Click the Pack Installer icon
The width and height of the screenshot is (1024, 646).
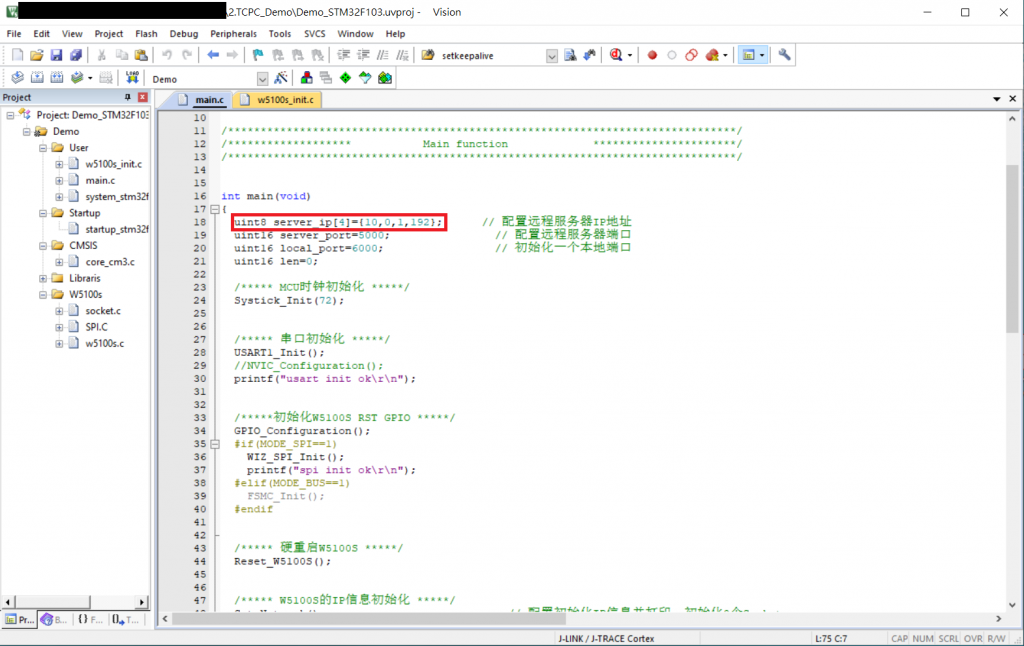click(385, 78)
